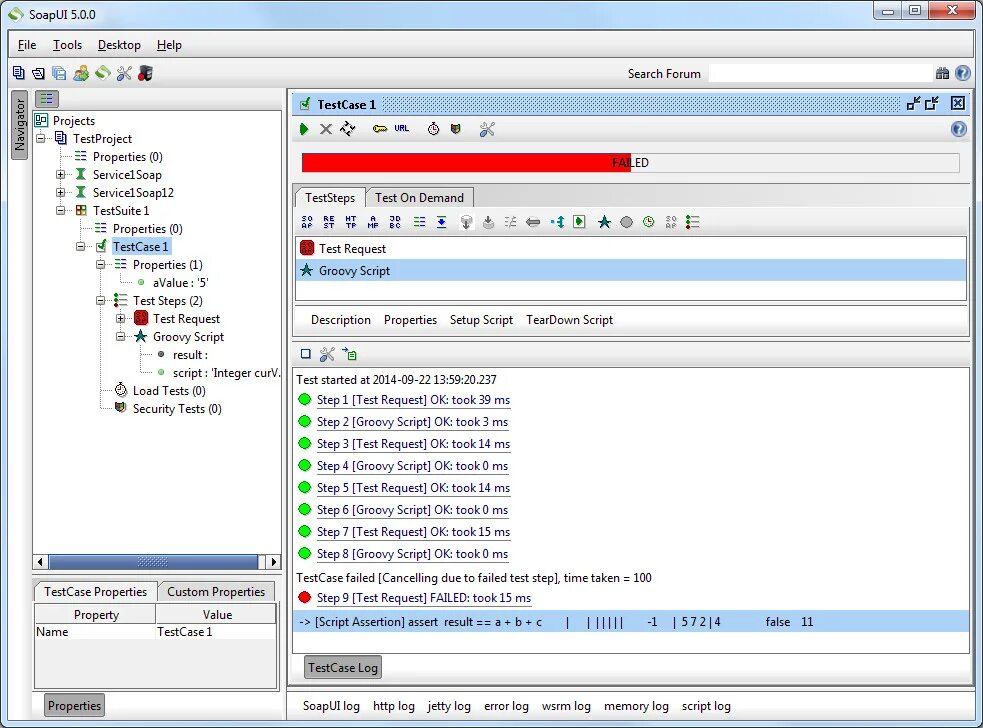Click the Import Project toolbar icon
Image resolution: width=983 pixels, height=728 pixels.
39,73
